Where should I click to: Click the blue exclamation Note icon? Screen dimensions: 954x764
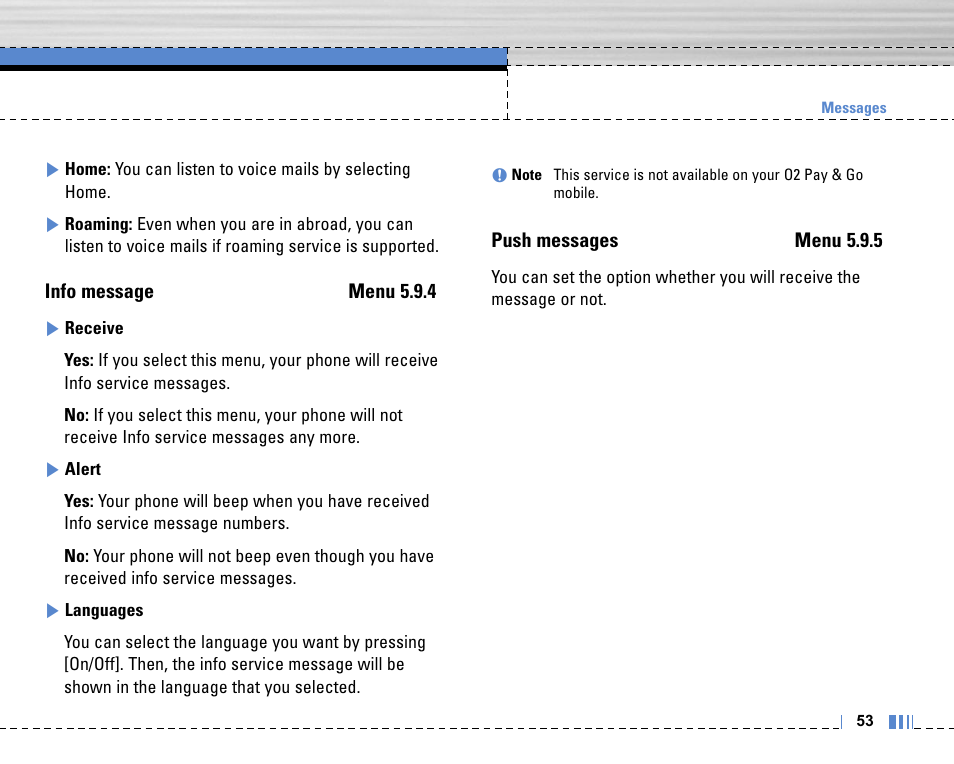pos(499,175)
